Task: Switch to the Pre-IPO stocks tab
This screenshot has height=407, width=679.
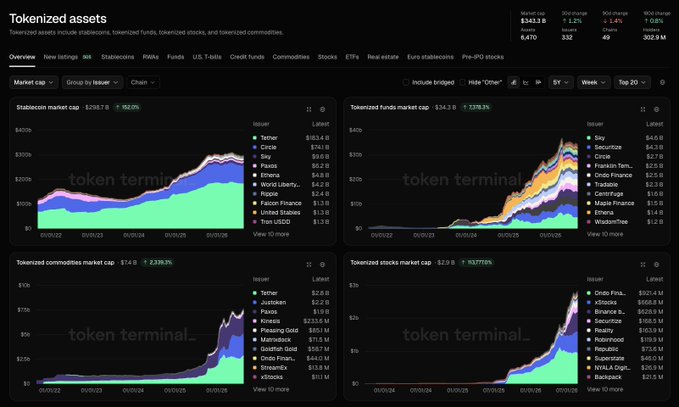Action: point(483,57)
